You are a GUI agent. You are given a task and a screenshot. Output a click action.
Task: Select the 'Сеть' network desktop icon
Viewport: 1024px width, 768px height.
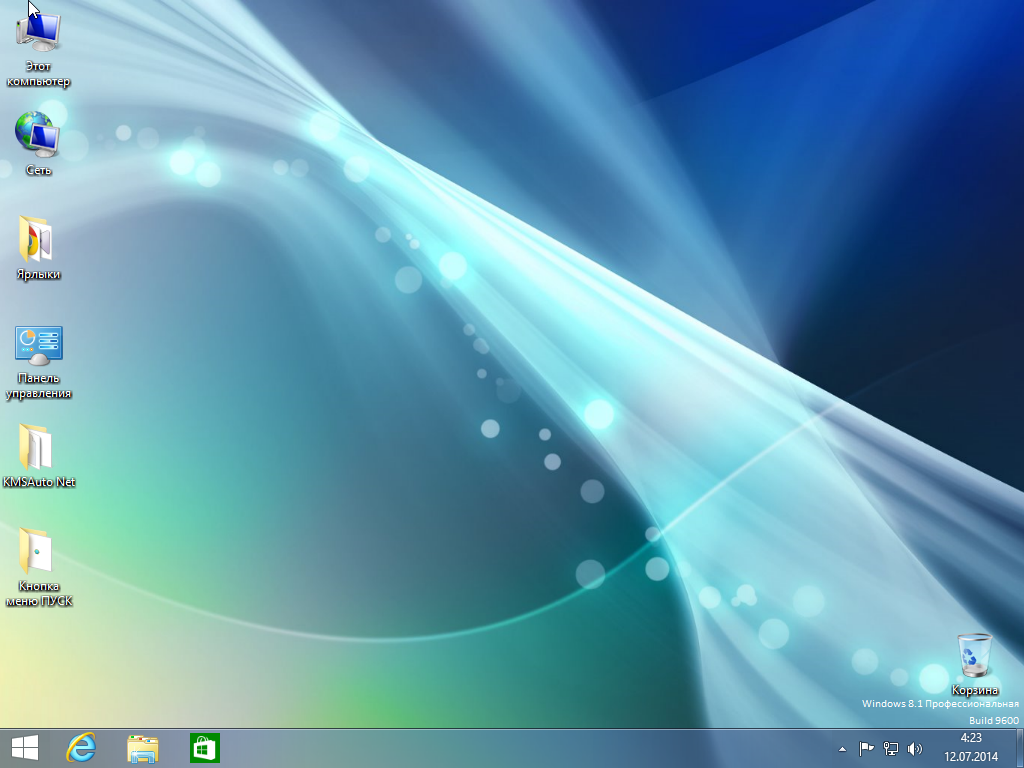tap(38, 134)
